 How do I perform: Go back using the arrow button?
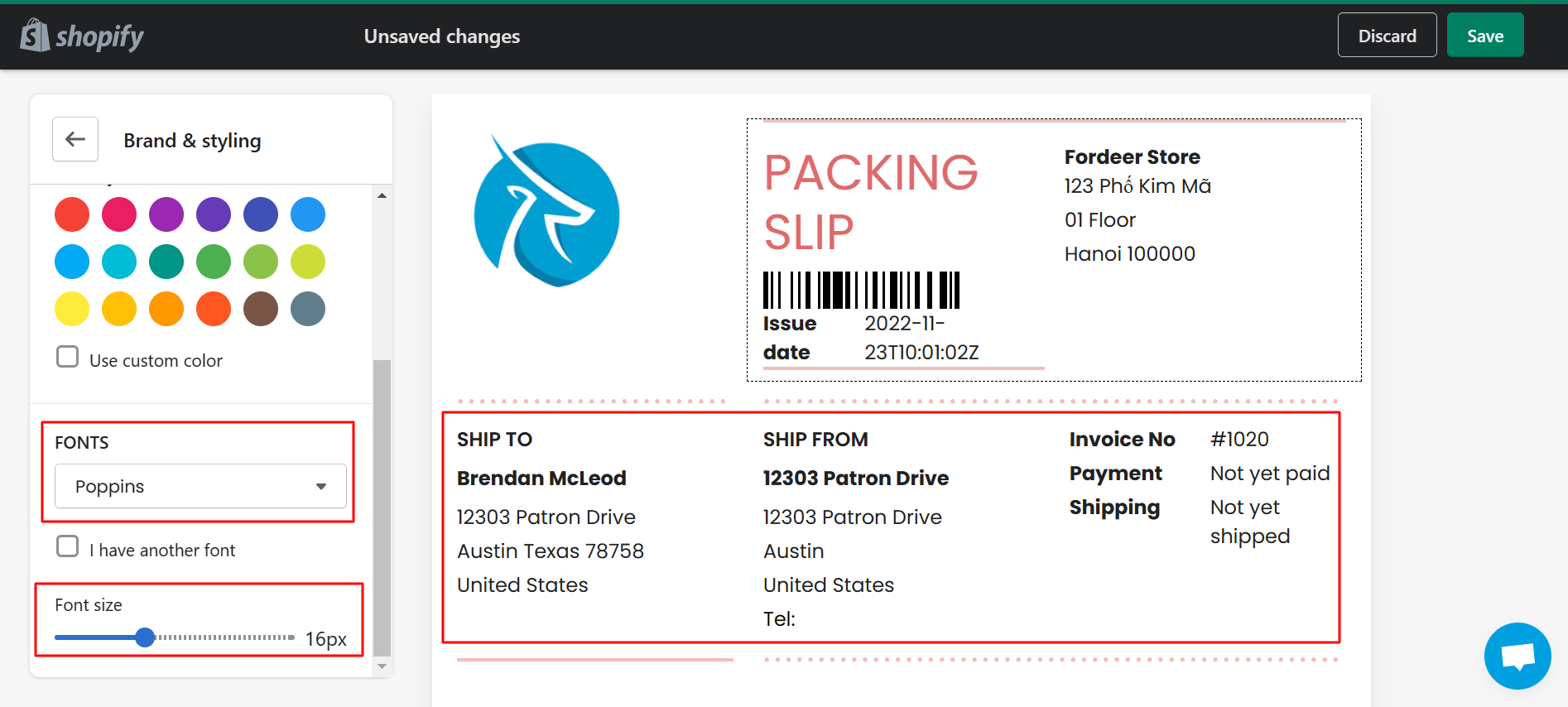click(x=75, y=139)
